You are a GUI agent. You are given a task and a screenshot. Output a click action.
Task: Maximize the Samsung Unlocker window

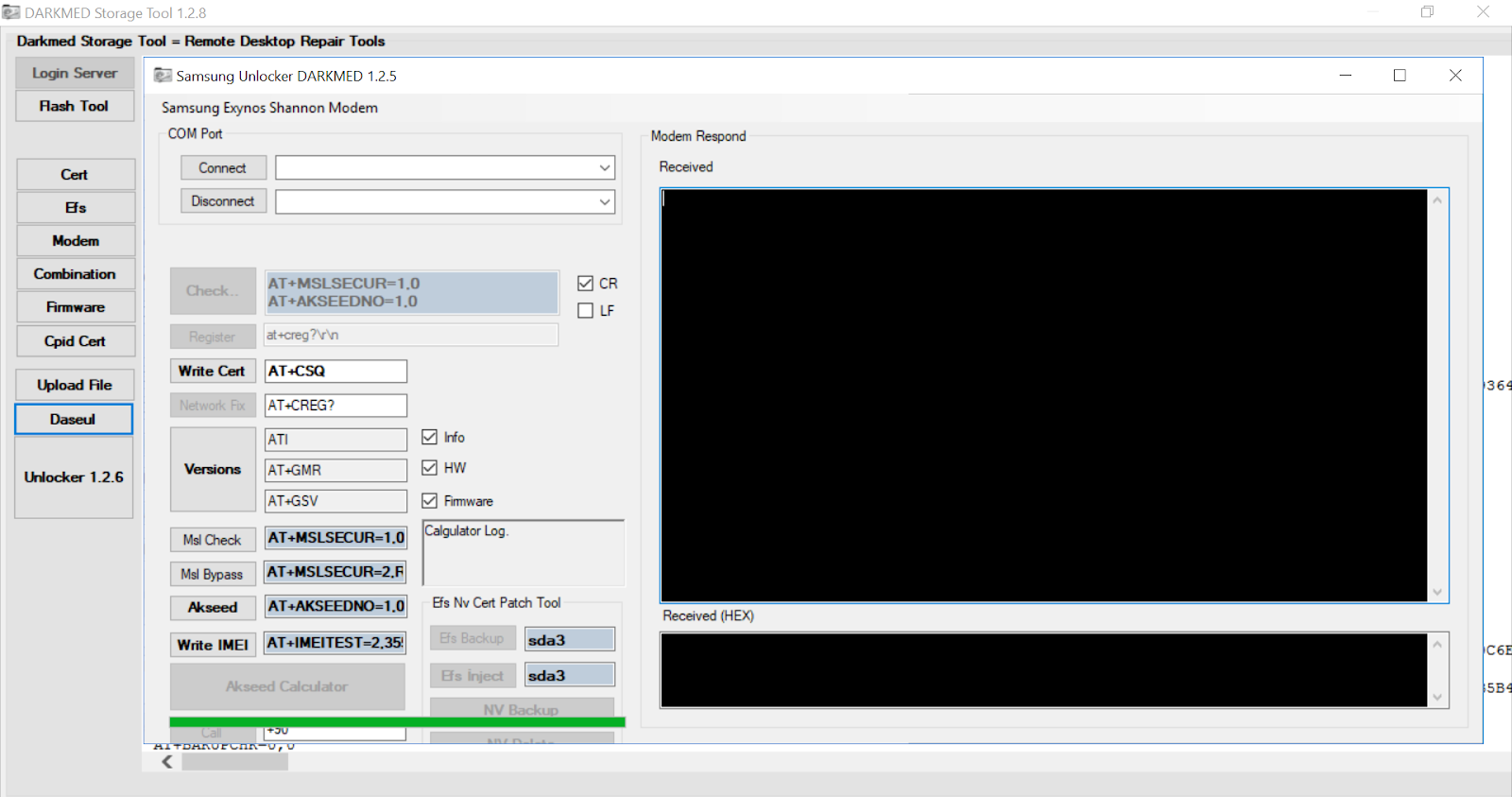[1400, 76]
